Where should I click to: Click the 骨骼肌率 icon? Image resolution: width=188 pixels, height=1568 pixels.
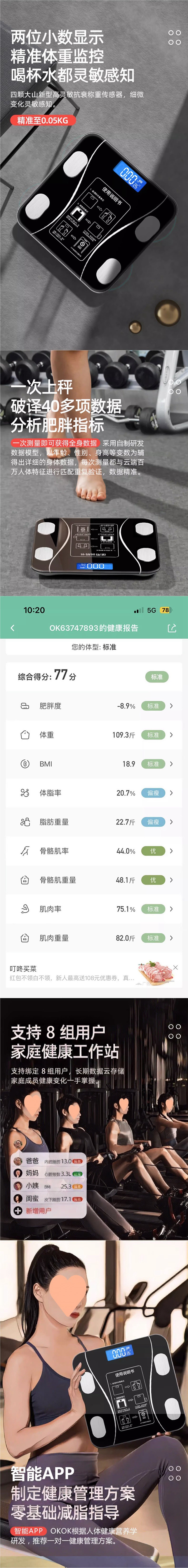pos(25,851)
